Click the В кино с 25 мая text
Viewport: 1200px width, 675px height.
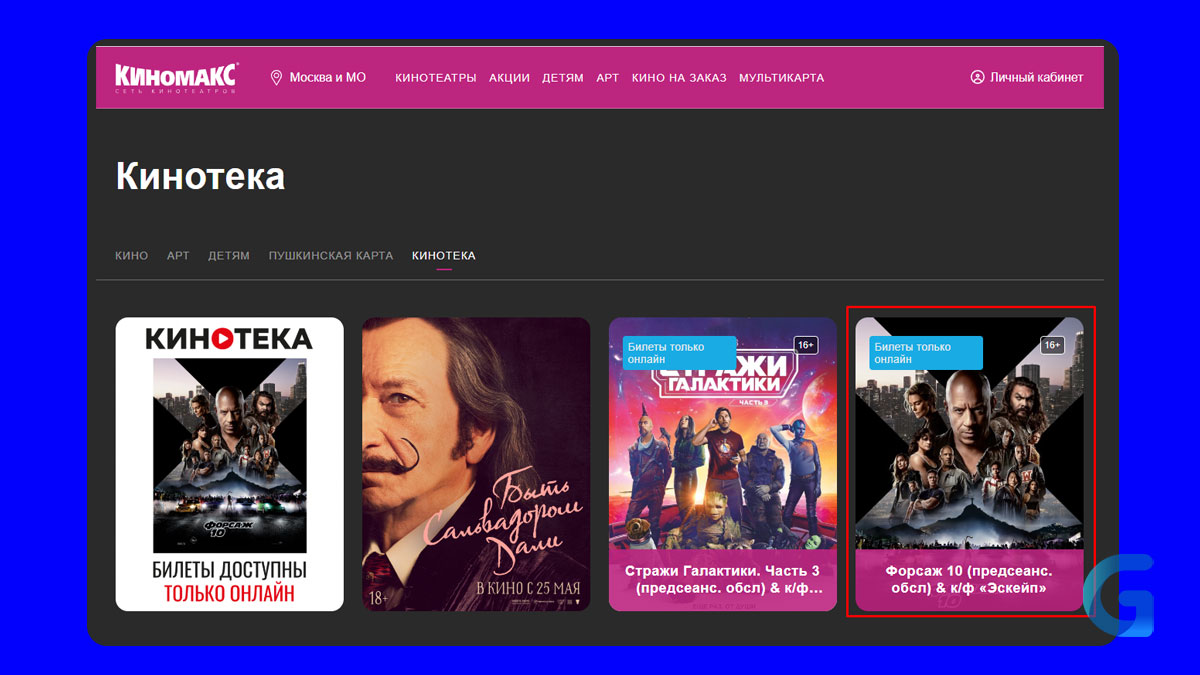pyautogui.click(x=527, y=588)
